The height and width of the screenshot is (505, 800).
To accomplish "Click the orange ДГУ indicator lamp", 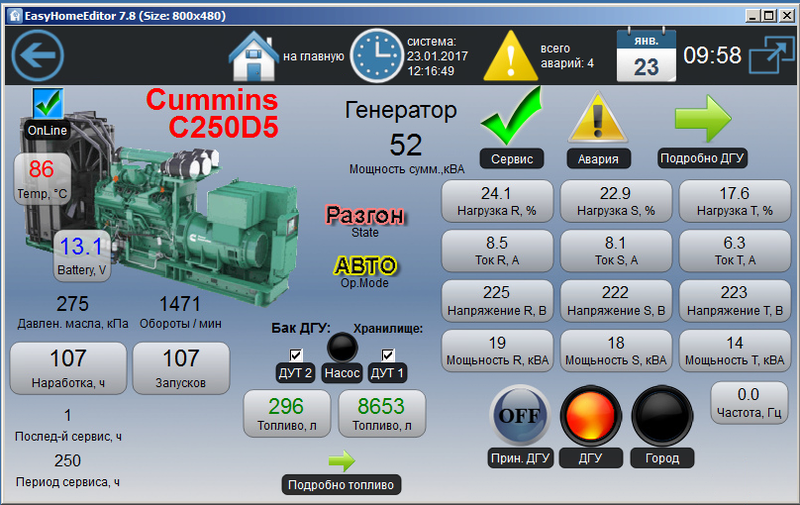I will pos(590,415).
